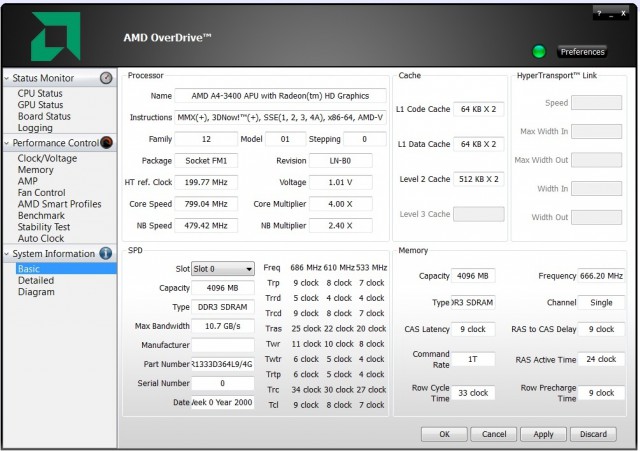Open CPU Status page
Viewport: 640px width, 451px height.
(40, 93)
